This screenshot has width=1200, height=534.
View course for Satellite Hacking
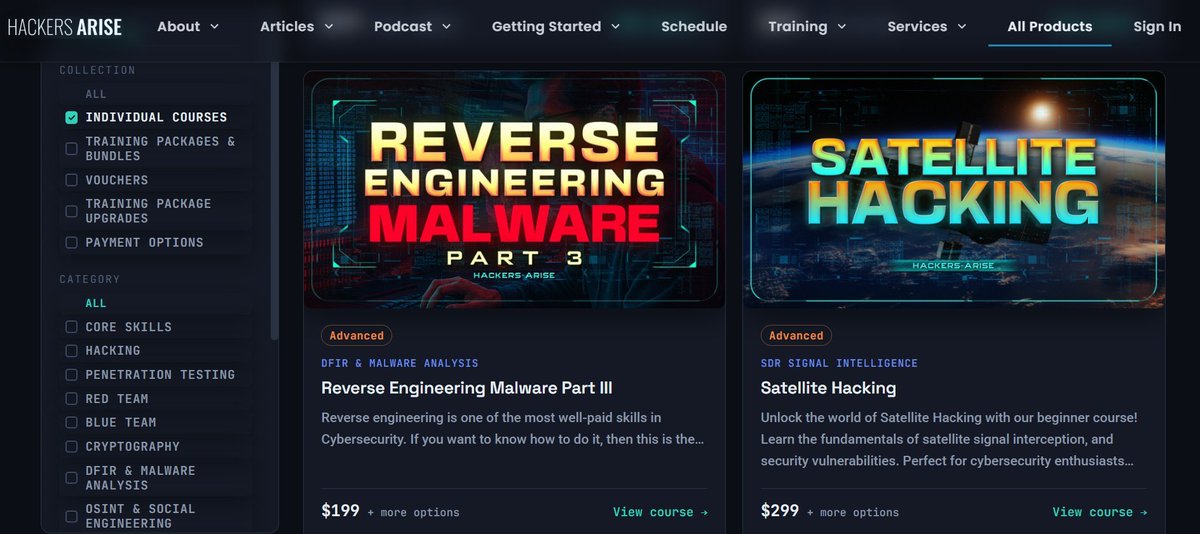click(1100, 512)
